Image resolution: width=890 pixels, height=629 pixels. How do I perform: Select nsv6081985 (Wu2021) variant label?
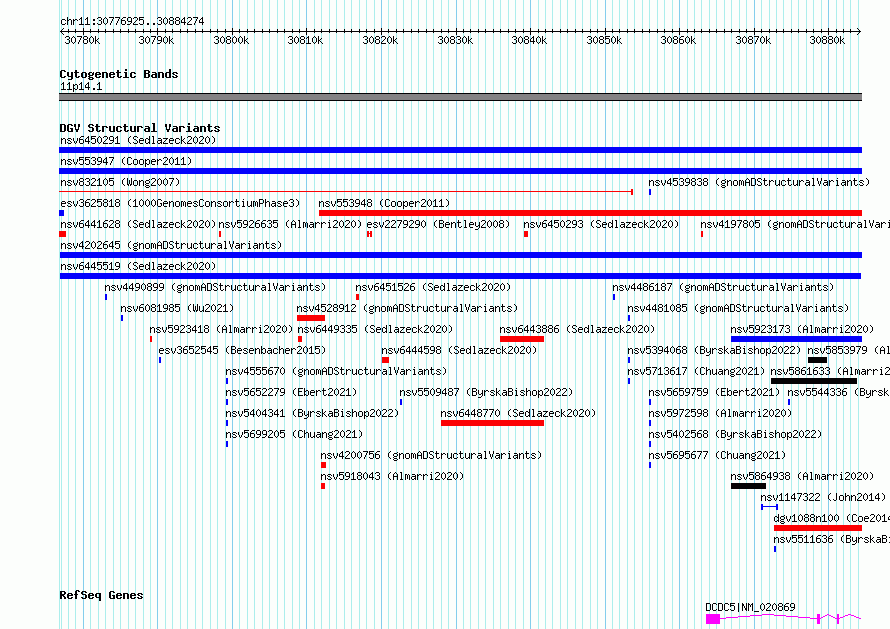(x=177, y=308)
